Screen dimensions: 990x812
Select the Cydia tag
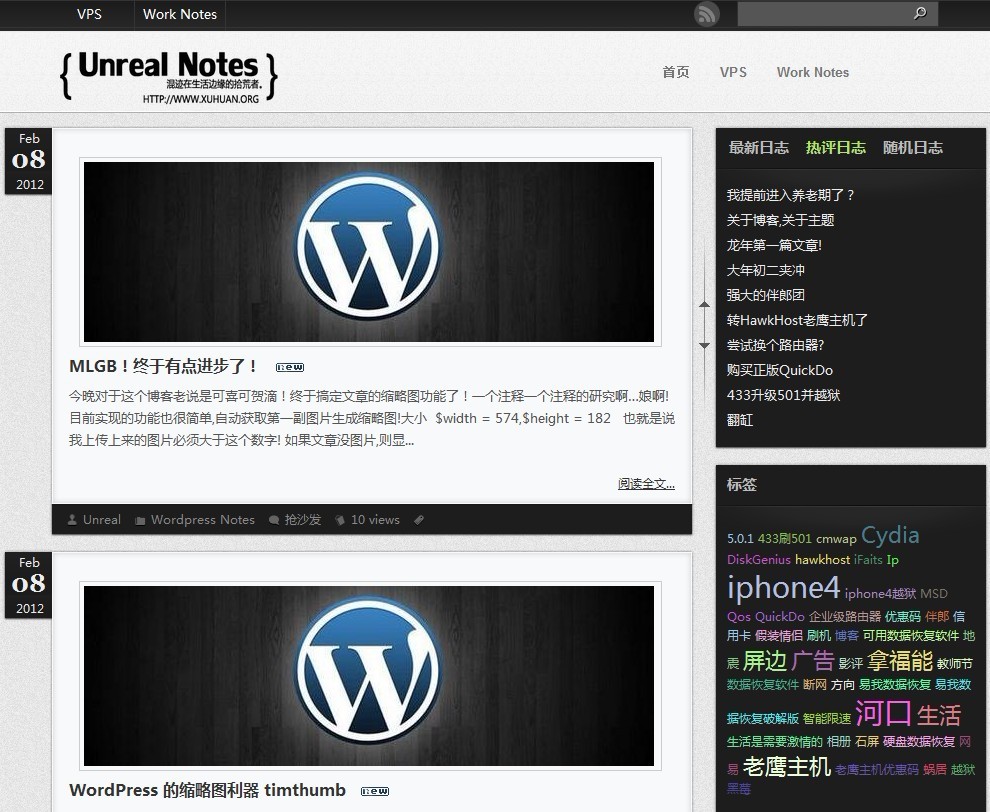pos(890,535)
